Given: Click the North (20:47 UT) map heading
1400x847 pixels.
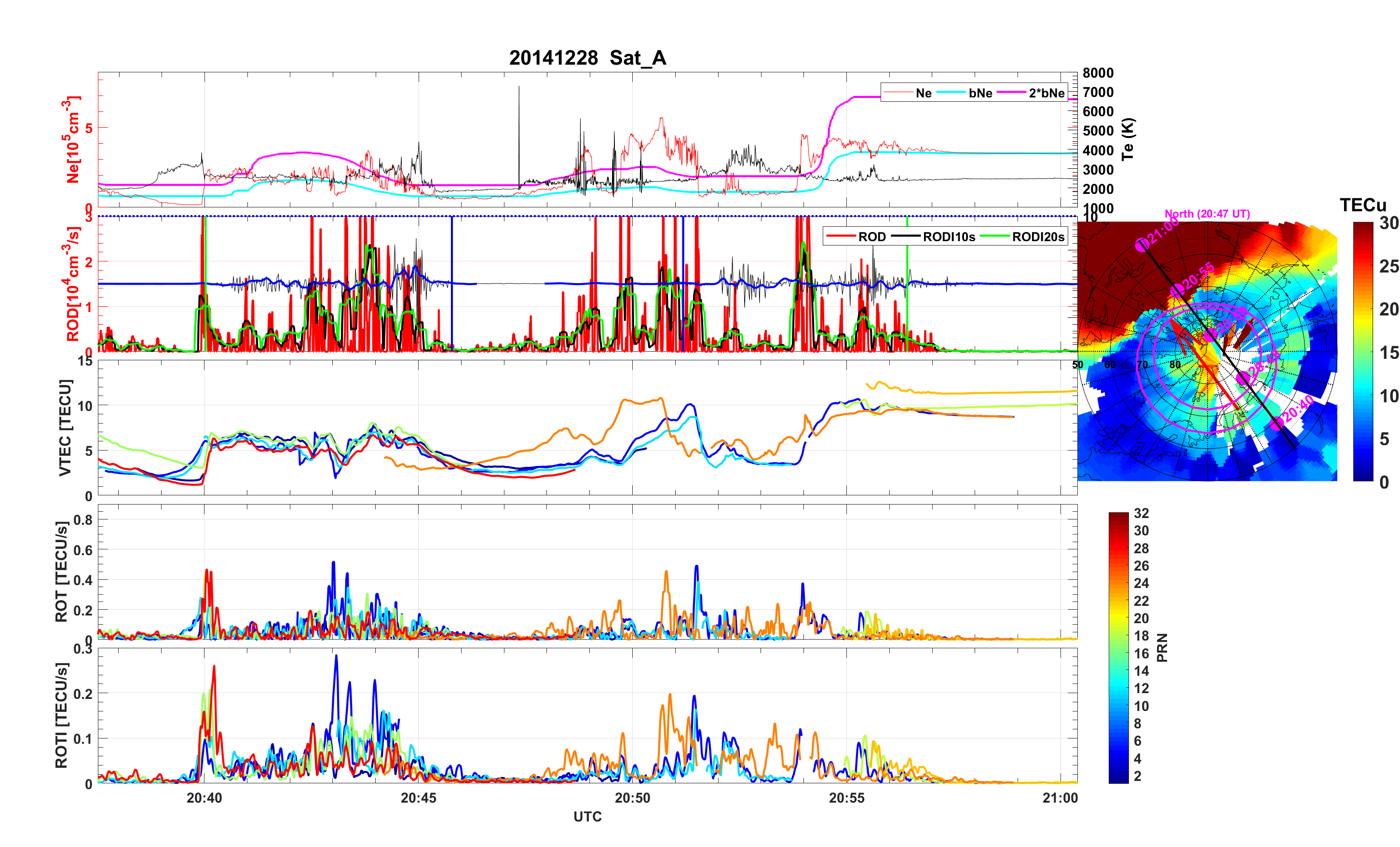Looking at the screenshot, I should coord(1207,214).
